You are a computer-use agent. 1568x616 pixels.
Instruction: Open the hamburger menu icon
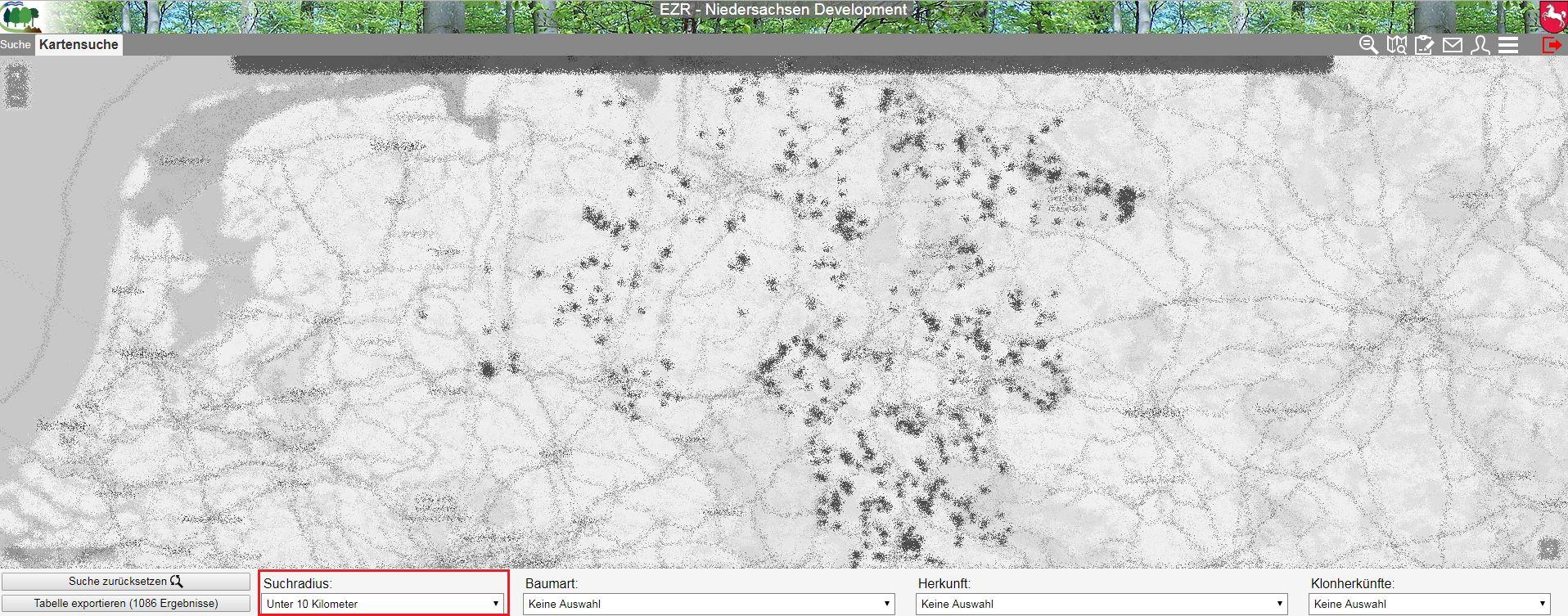[x=1508, y=45]
